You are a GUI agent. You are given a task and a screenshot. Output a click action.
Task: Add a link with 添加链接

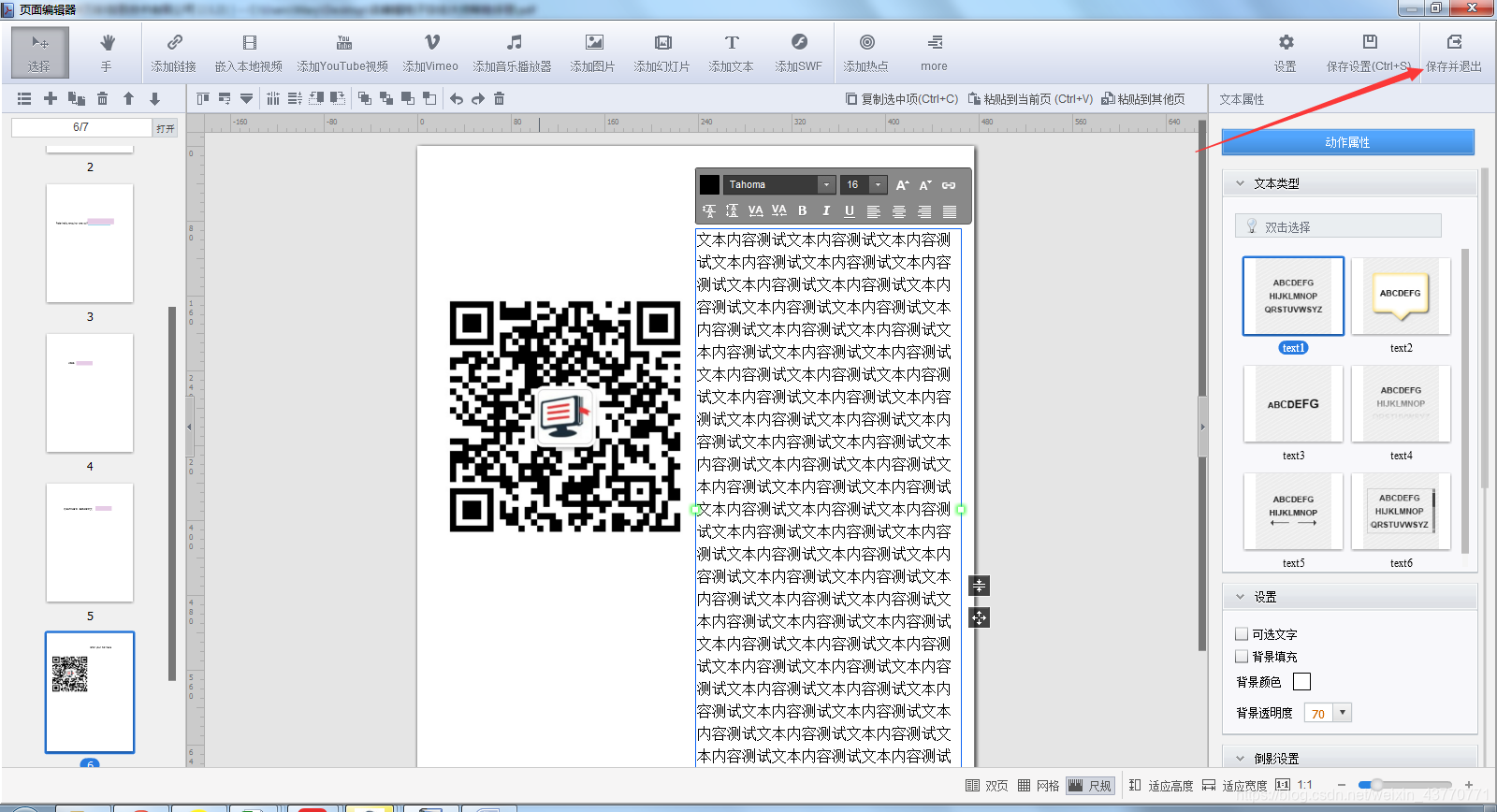click(174, 52)
